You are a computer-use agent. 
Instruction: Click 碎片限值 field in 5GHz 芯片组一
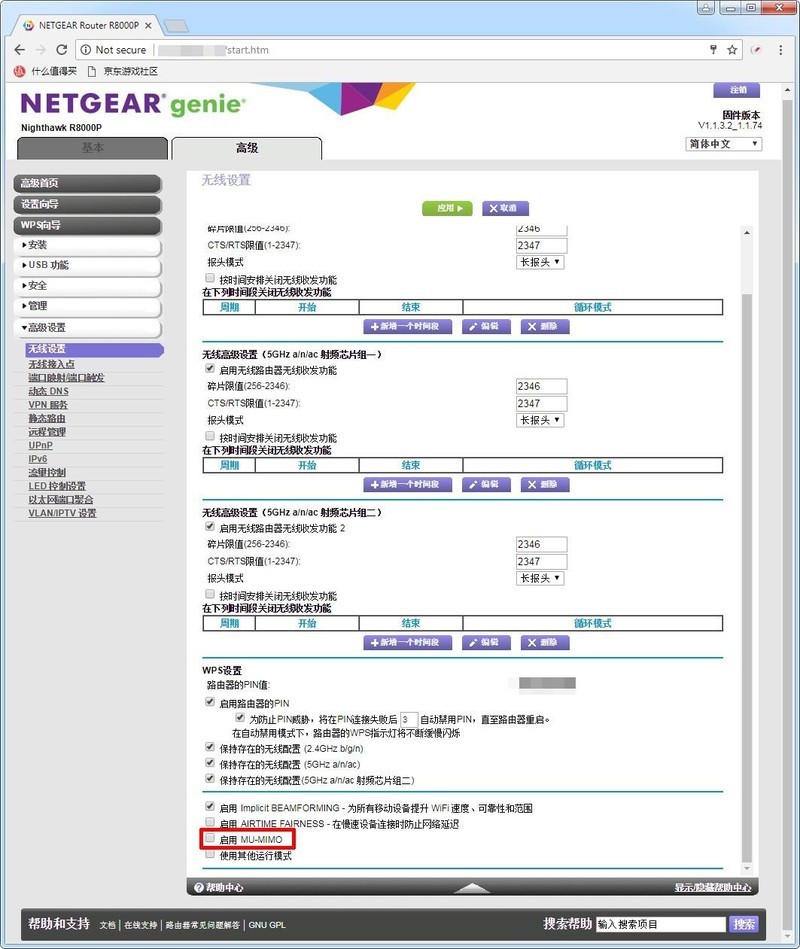click(x=542, y=386)
